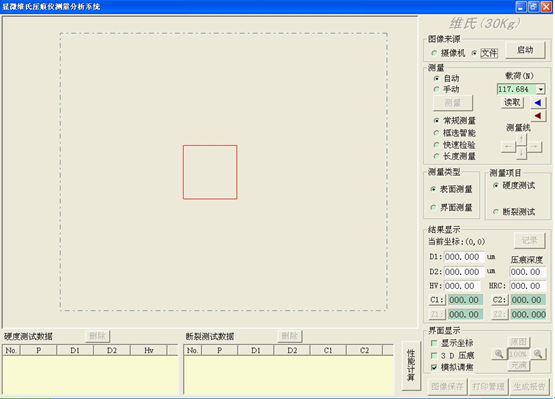
Task: Click the 100% zoom button
Action: click(518, 354)
